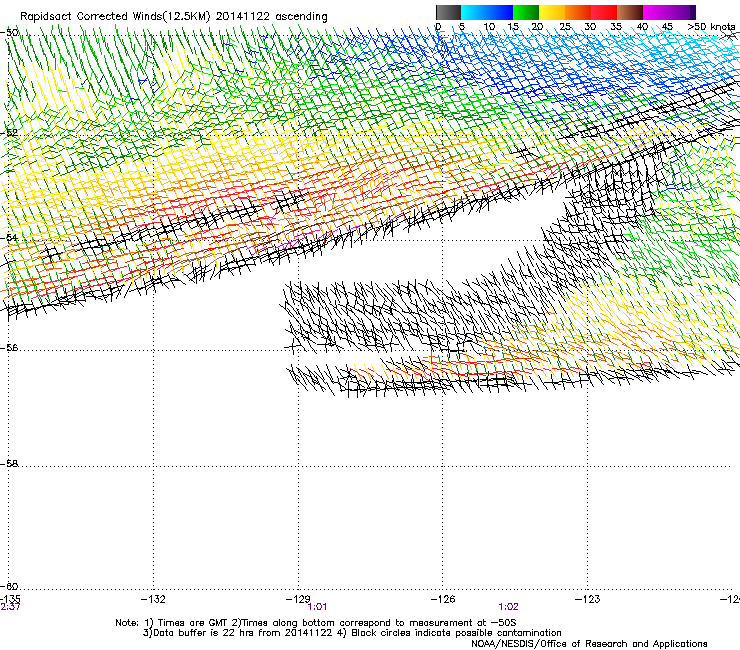Click the 'Data buffer is 22 hrs' note line
Screen dimensions: 740x650
(352, 633)
